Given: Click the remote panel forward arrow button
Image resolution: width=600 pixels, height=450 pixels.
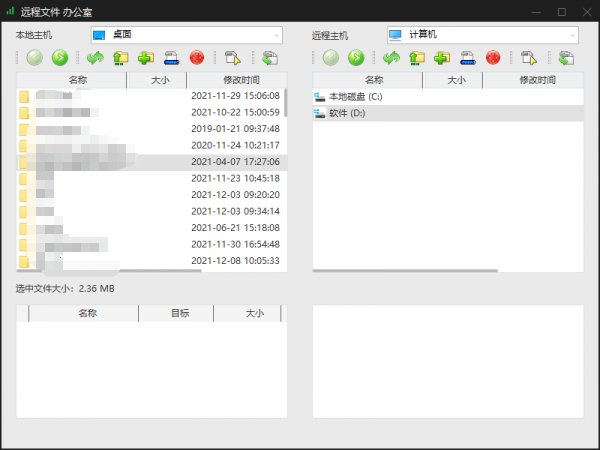Looking at the screenshot, I should coord(356,58).
